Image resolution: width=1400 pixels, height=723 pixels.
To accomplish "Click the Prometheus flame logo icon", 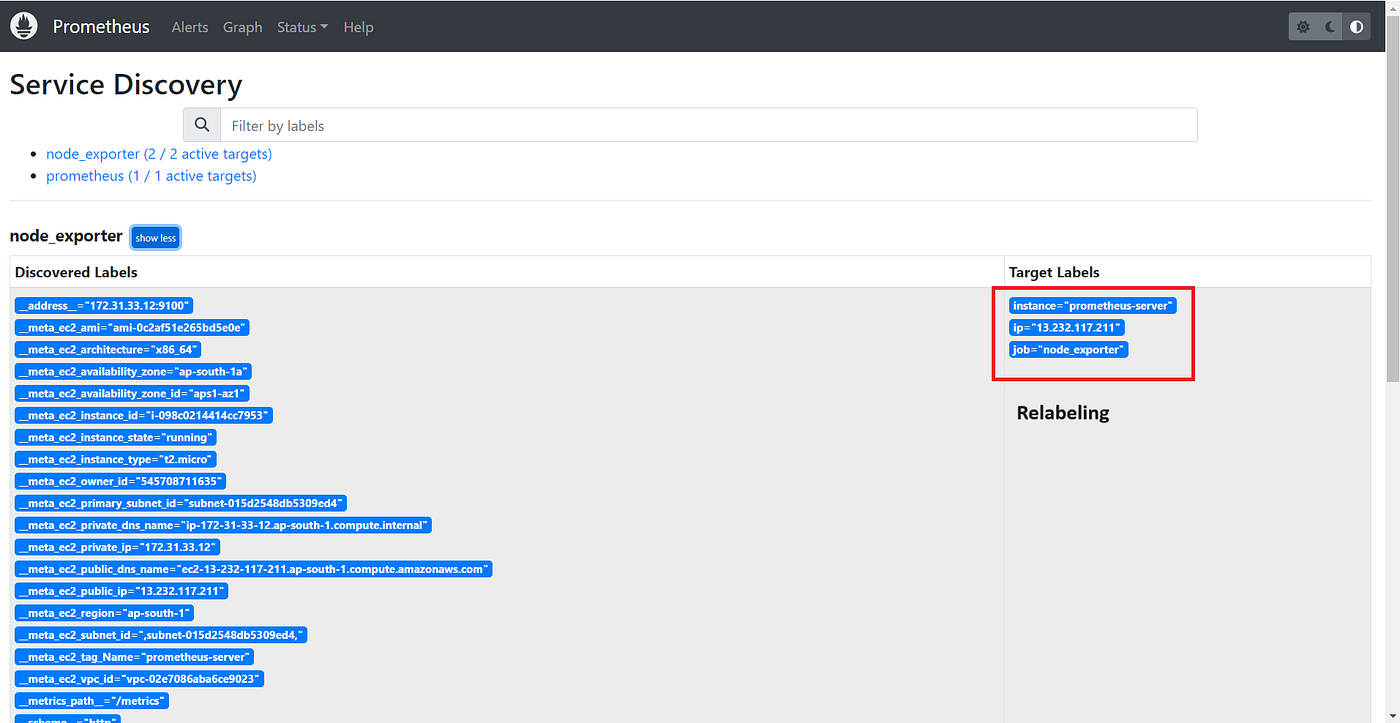I will click(24, 26).
